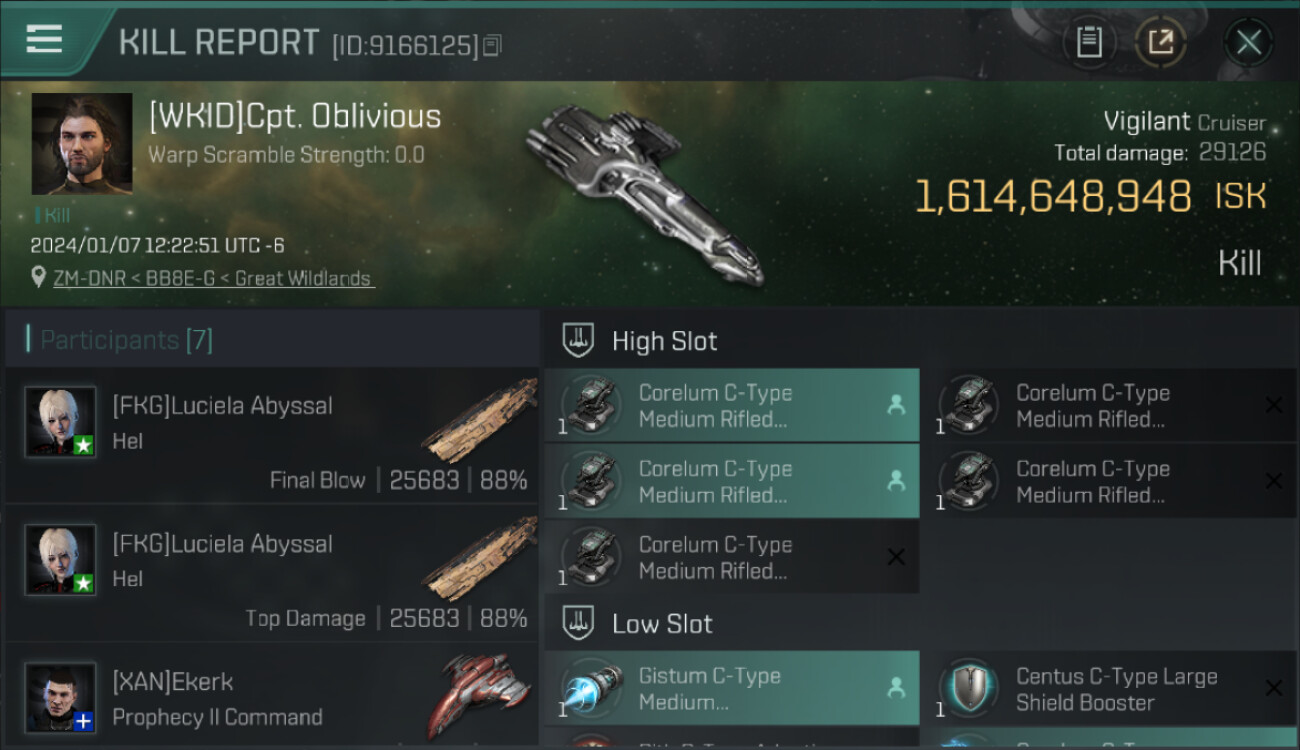Select the third-row Corelum C-Type destroyed module

click(x=732, y=557)
